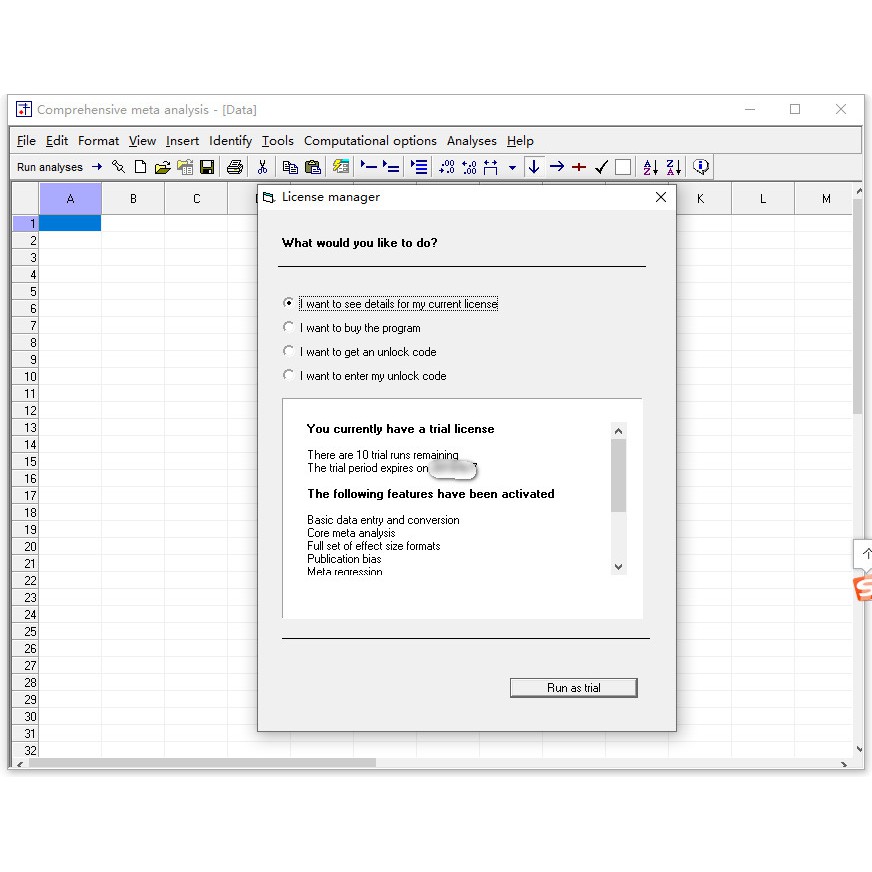Click the red plus icon
Viewport: 872px width, 872px height.
coord(579,167)
